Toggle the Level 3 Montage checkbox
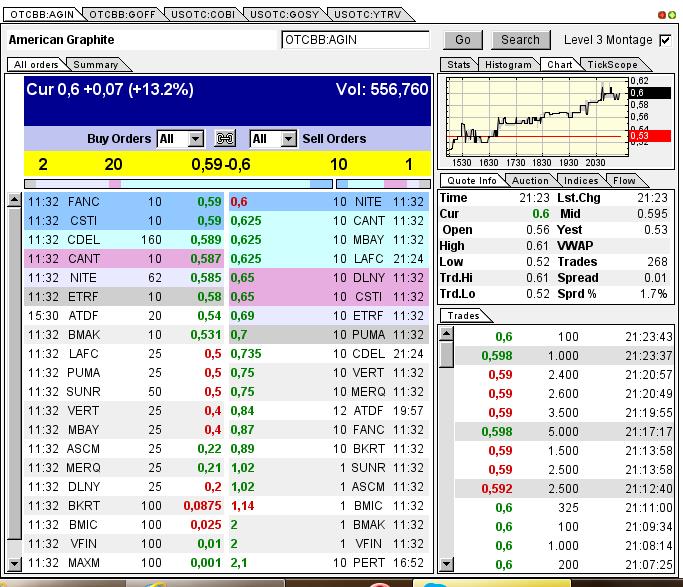Viewport: 683px width, 587px height. click(x=665, y=40)
